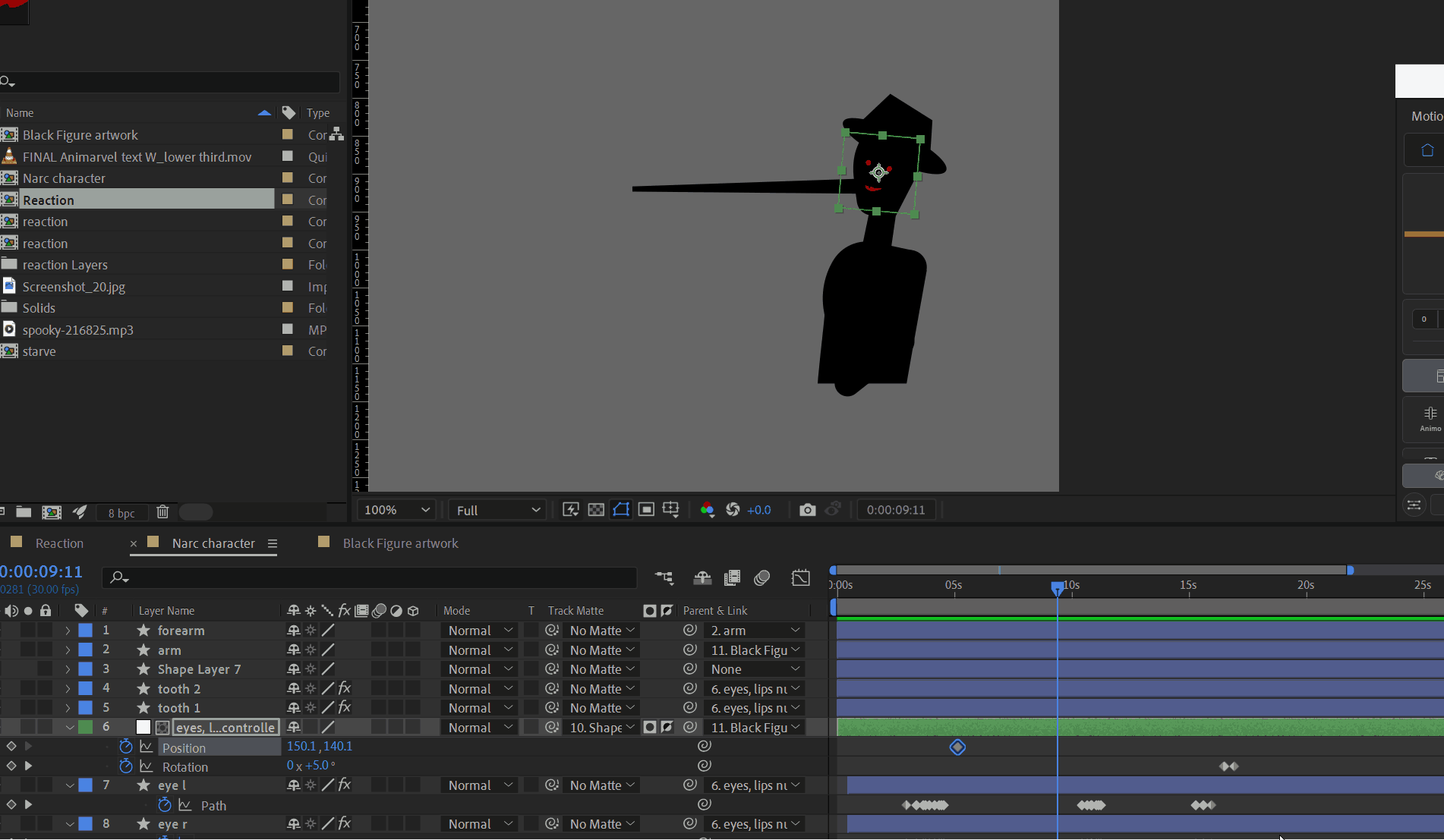Click the 8 bpc color depth button
This screenshot has height=840, width=1444.
click(x=121, y=513)
